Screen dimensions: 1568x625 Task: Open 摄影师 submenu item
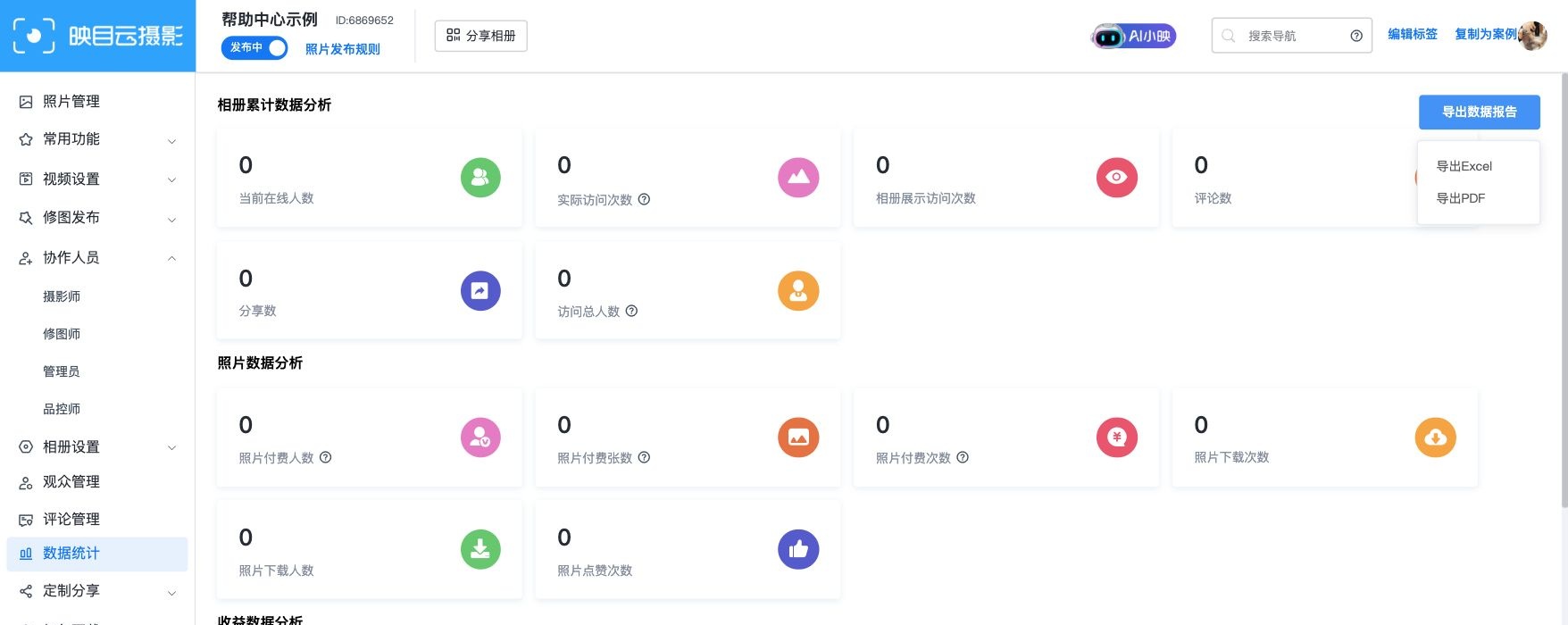click(62, 296)
